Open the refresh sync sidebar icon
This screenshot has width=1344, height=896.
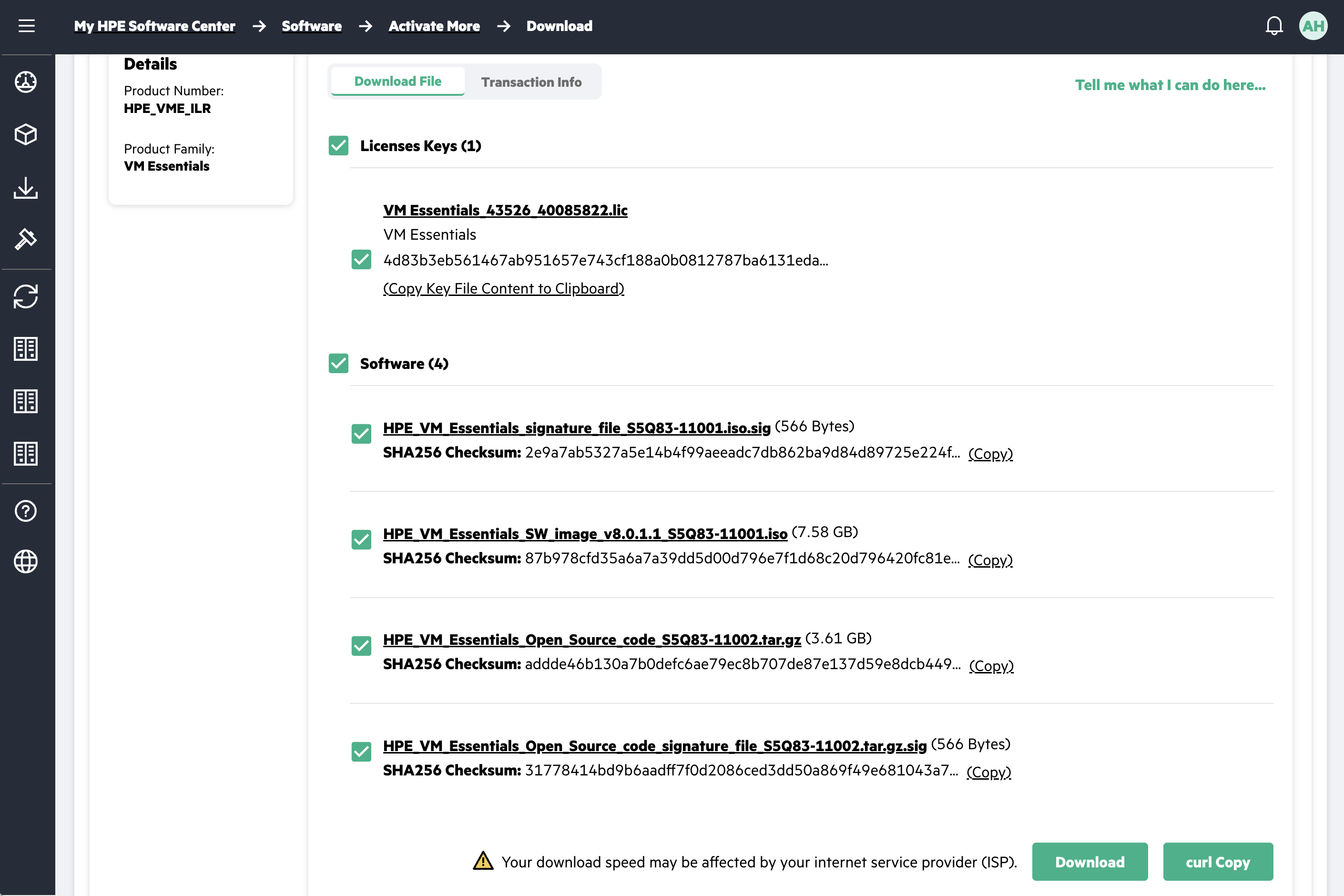(26, 296)
